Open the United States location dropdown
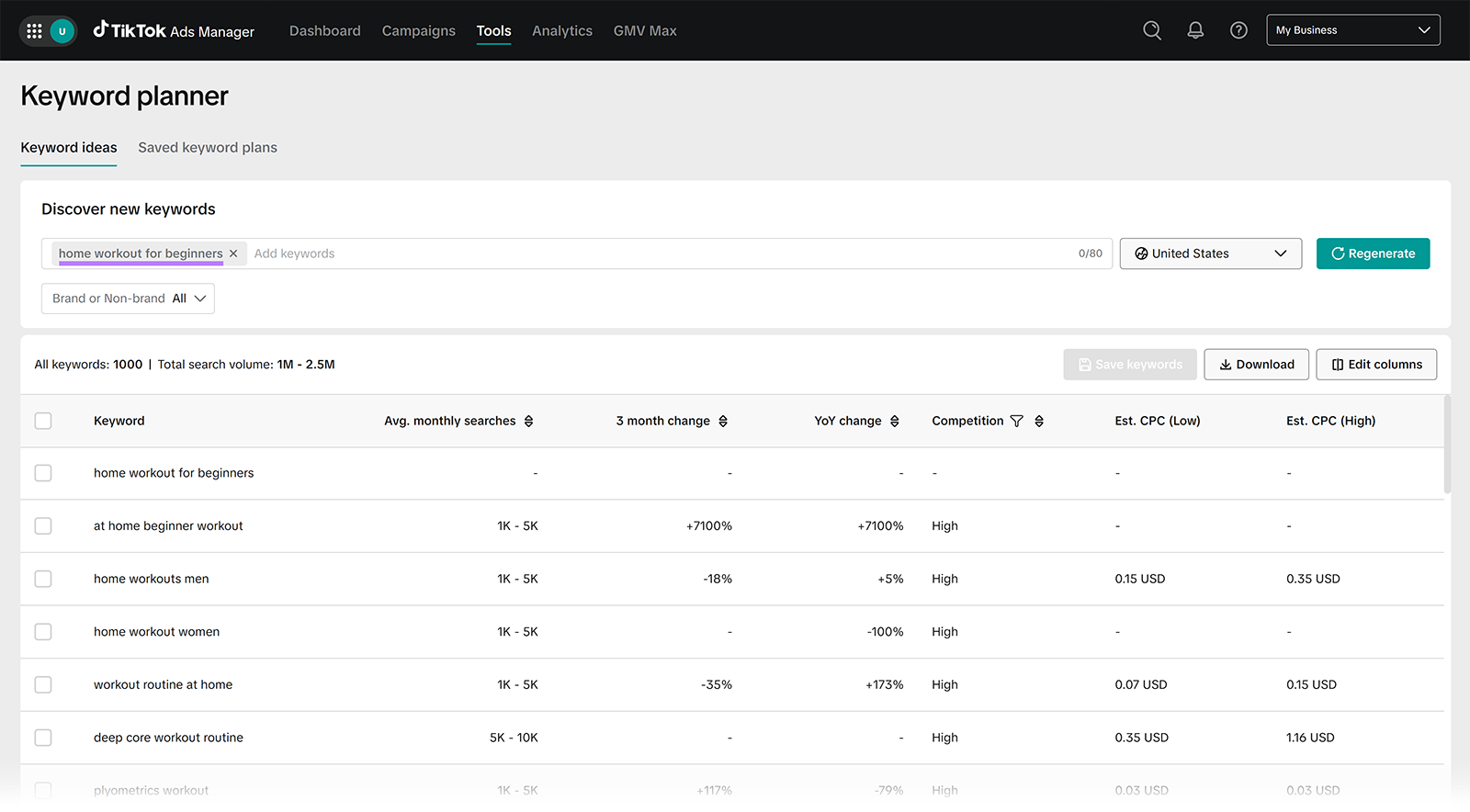The width and height of the screenshot is (1470, 812). (x=1211, y=254)
